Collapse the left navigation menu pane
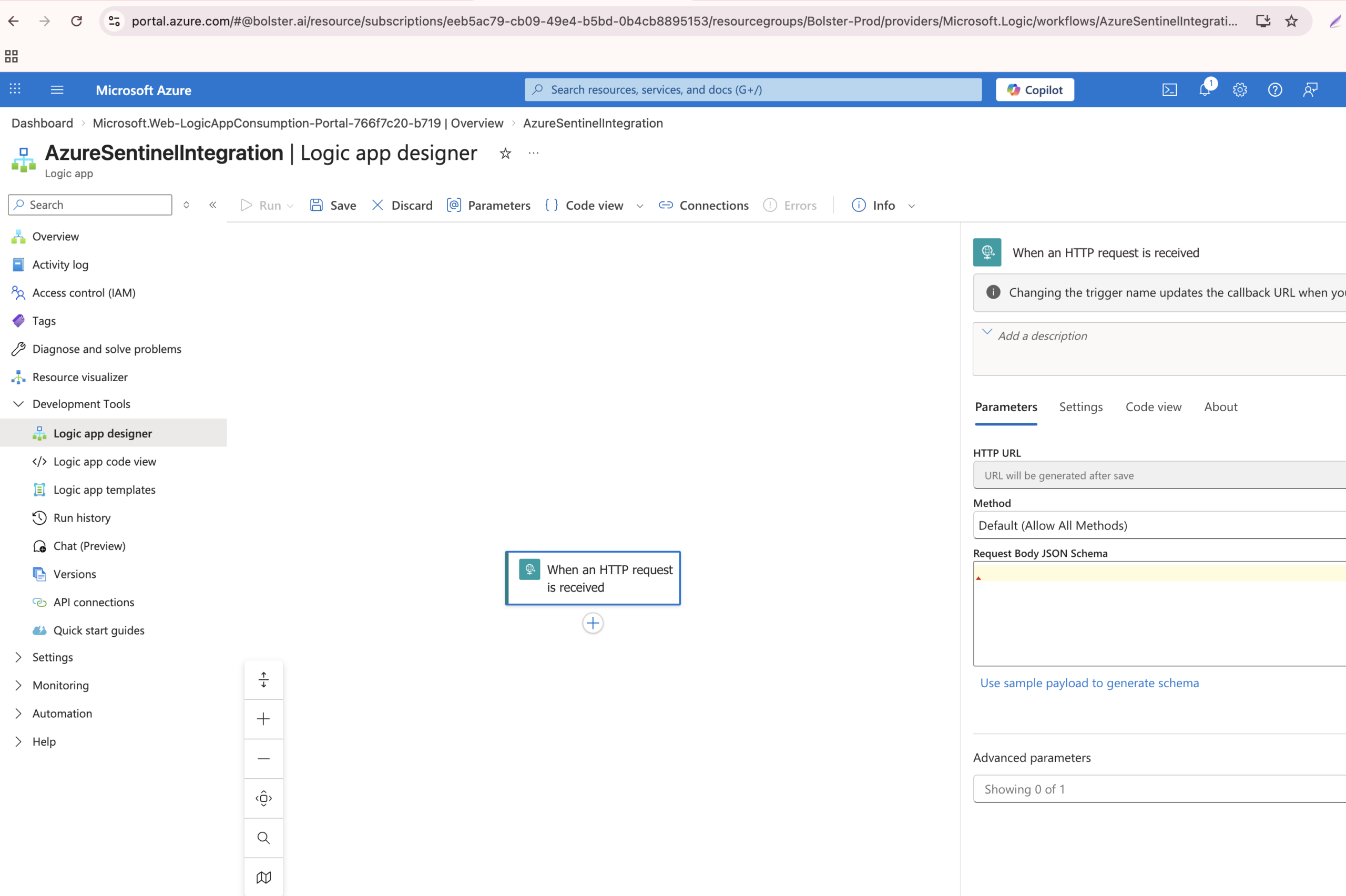Screen dimensions: 1346x896 pyautogui.click(x=212, y=205)
